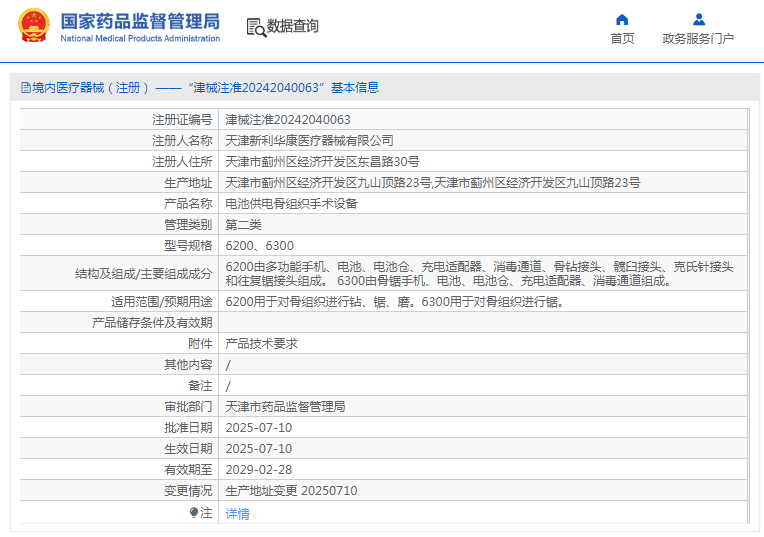The height and width of the screenshot is (537, 764).
Task: Open 政务服务门户 portal link
Action: [698, 38]
